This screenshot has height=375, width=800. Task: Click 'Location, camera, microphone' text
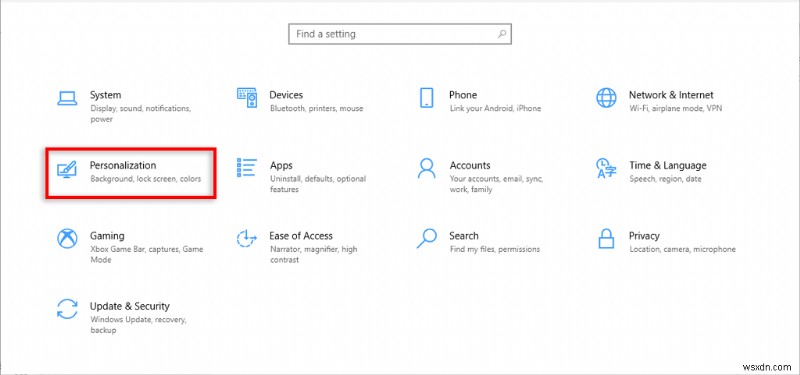coord(682,249)
